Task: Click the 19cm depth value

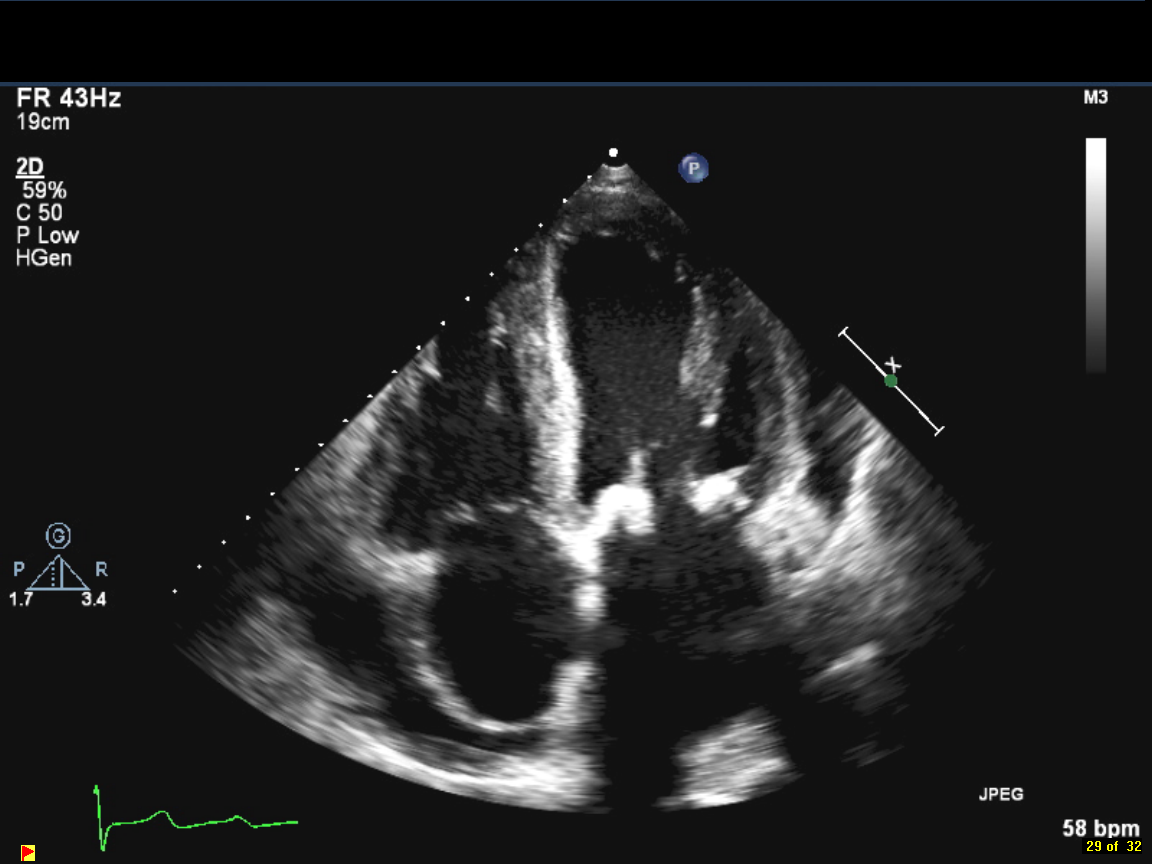Action: [43, 123]
